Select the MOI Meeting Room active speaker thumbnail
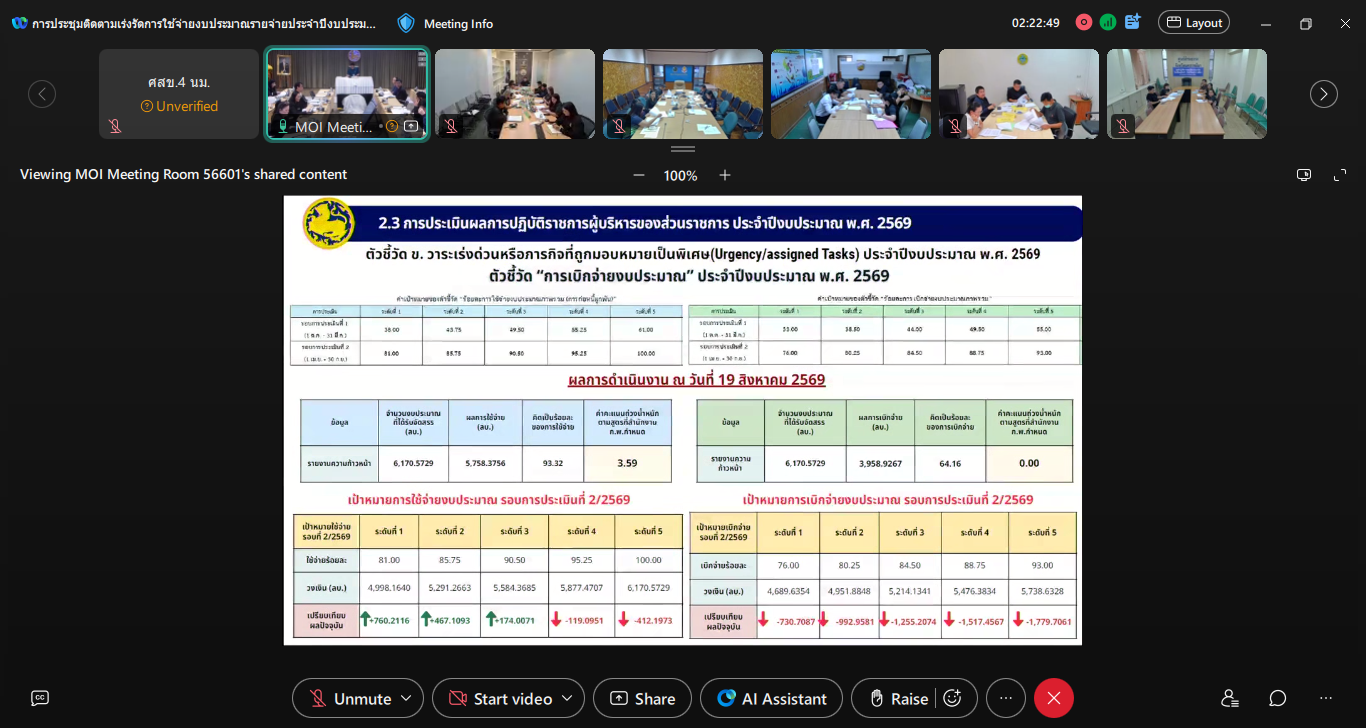 347,94
